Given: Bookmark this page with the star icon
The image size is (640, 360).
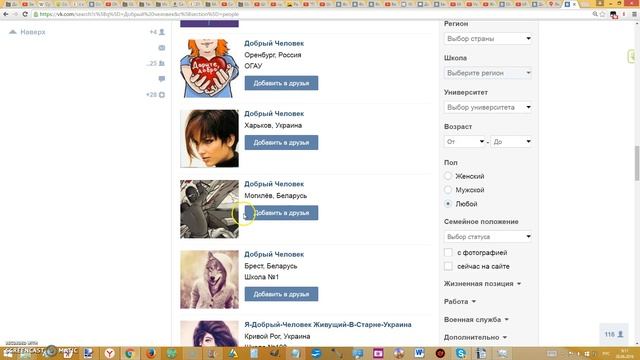Looking at the screenshot, I should click(x=602, y=14).
